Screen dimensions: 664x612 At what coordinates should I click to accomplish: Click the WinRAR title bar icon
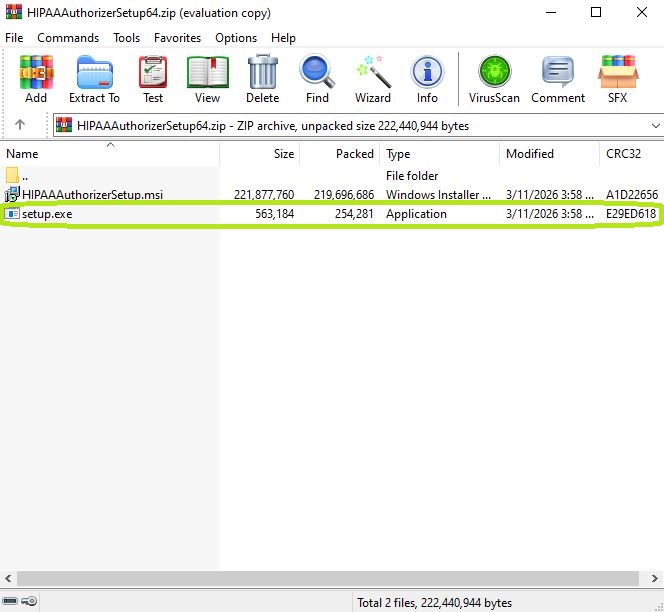(x=14, y=12)
